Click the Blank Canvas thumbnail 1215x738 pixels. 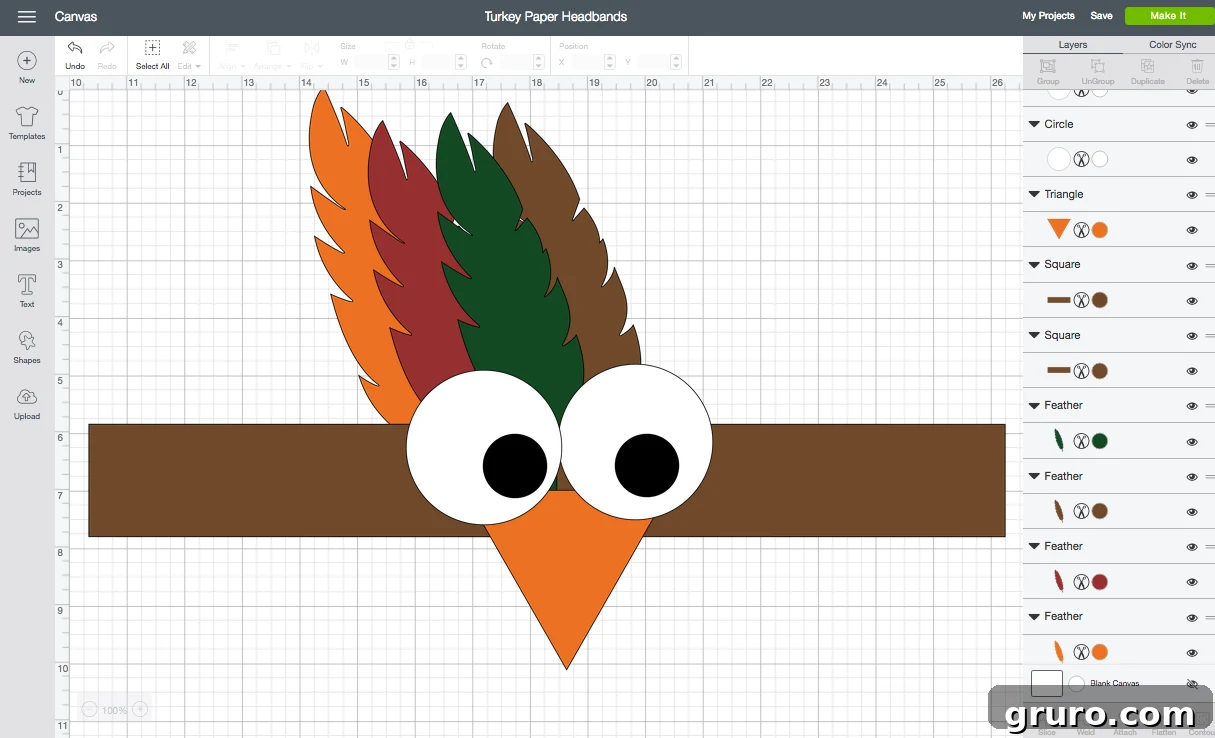coord(1047,684)
